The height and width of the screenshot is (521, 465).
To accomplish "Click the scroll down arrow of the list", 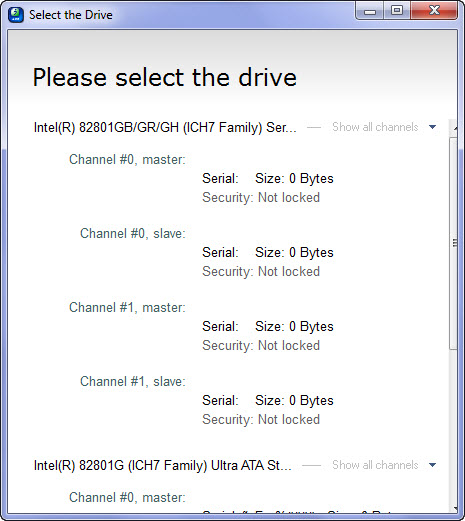I will (x=455, y=509).
